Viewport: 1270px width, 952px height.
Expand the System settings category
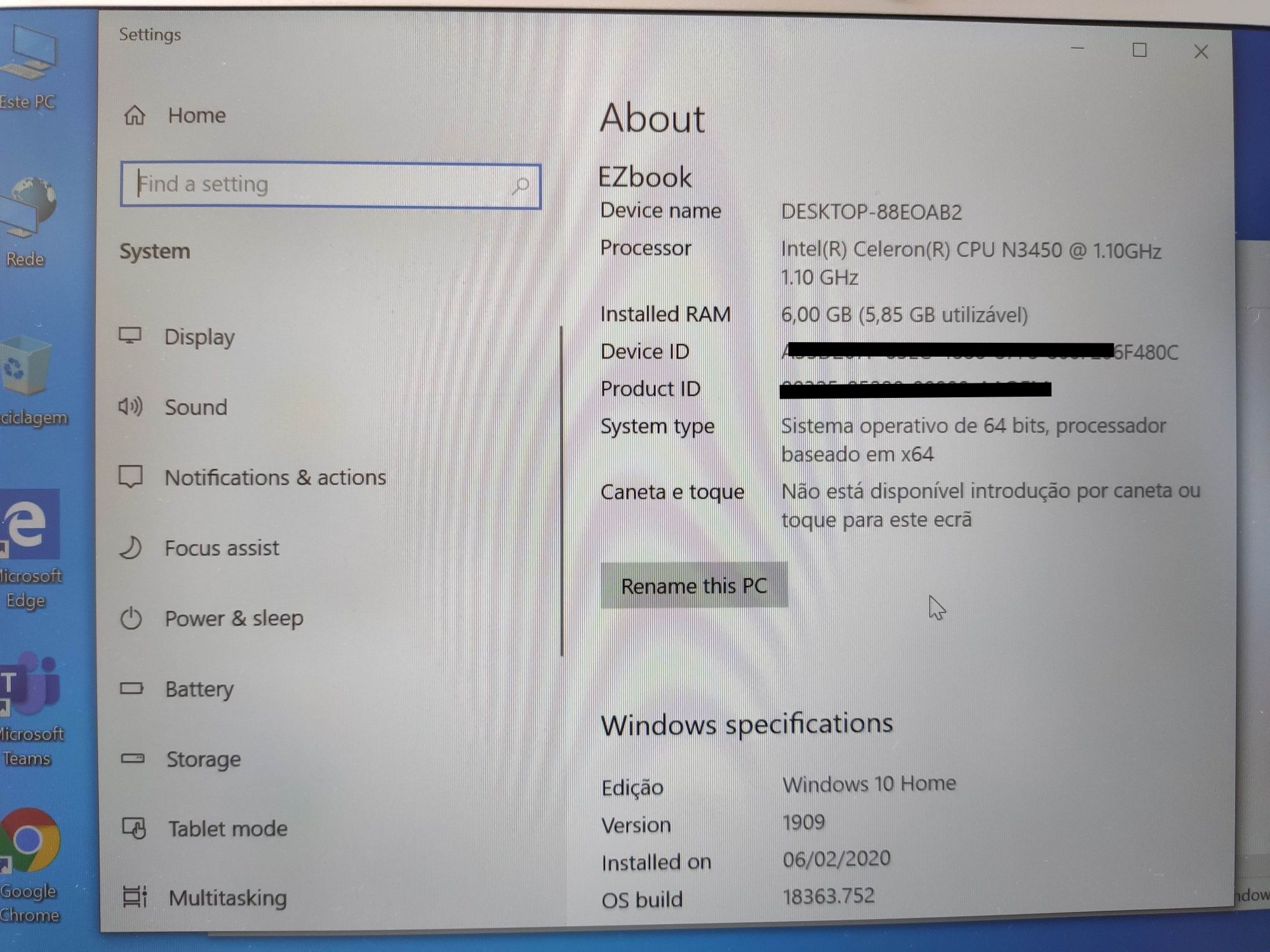tap(156, 250)
